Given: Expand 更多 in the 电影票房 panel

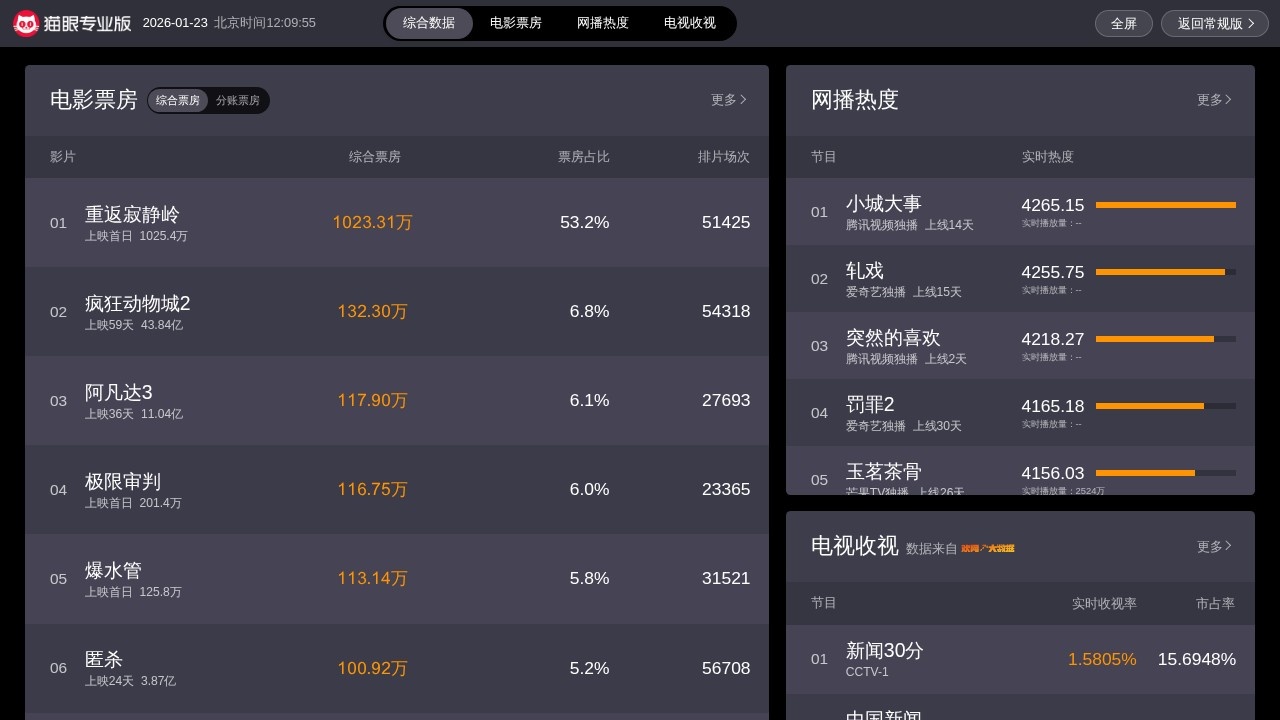Looking at the screenshot, I should click(728, 100).
